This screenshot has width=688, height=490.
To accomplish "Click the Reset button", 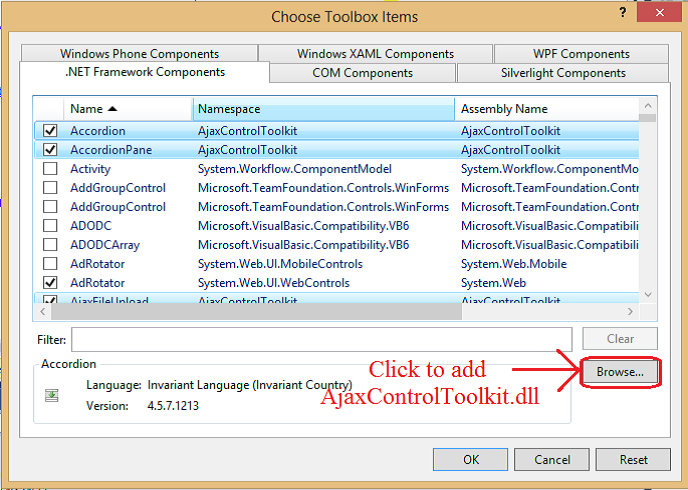I will point(633,459).
